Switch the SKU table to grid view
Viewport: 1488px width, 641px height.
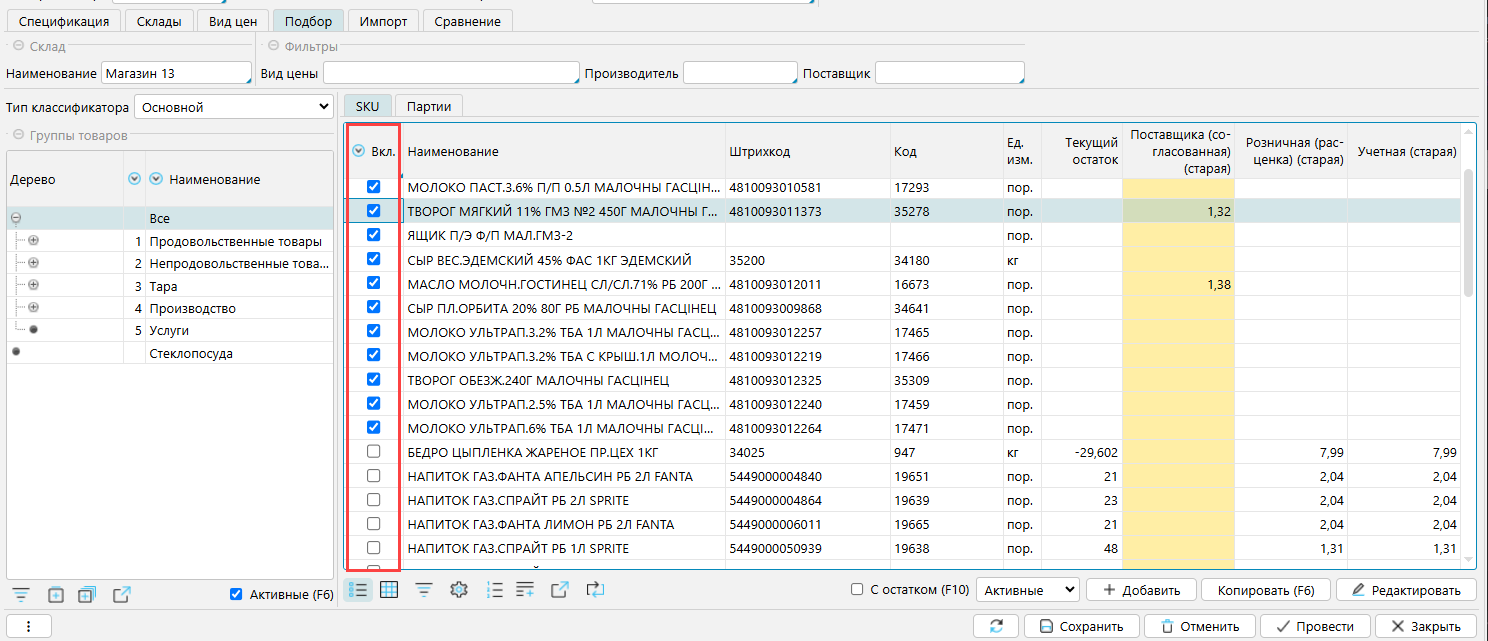[x=389, y=590]
